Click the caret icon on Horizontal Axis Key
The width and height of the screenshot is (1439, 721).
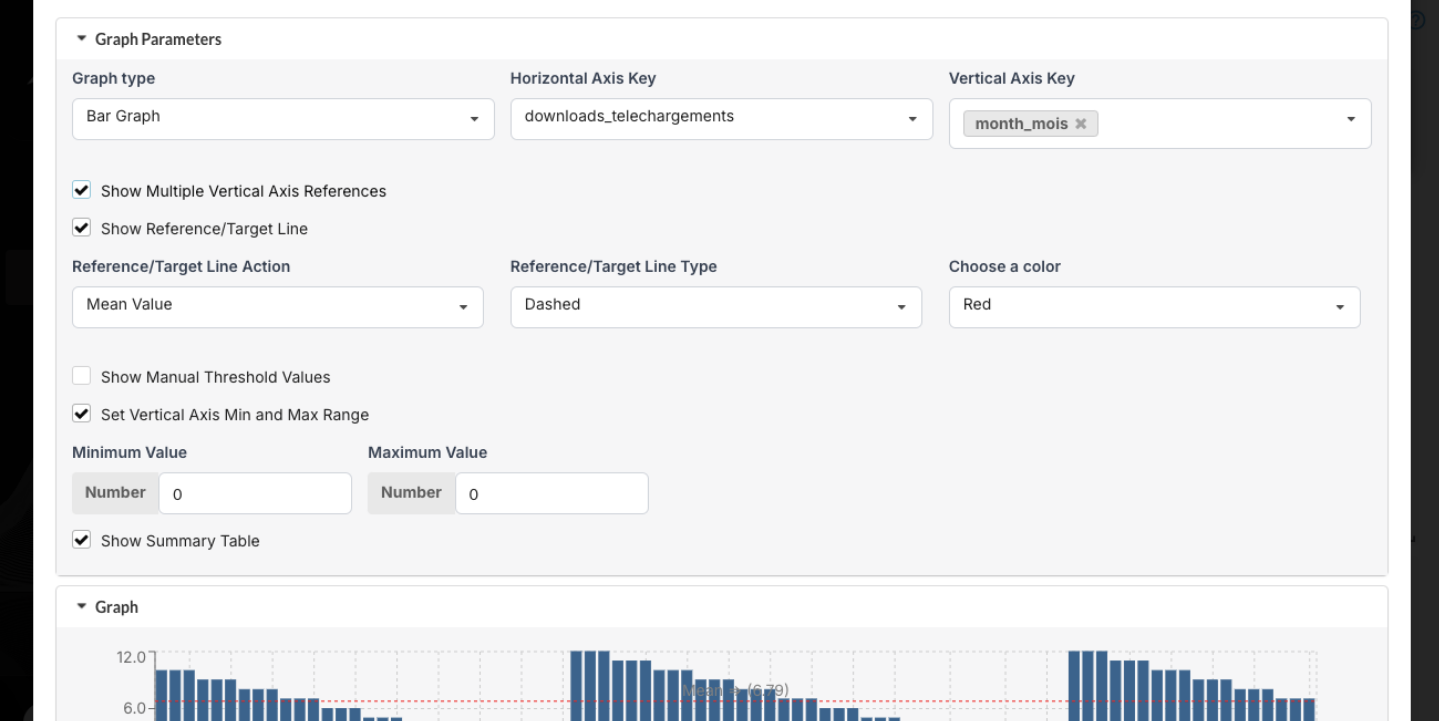coord(912,118)
